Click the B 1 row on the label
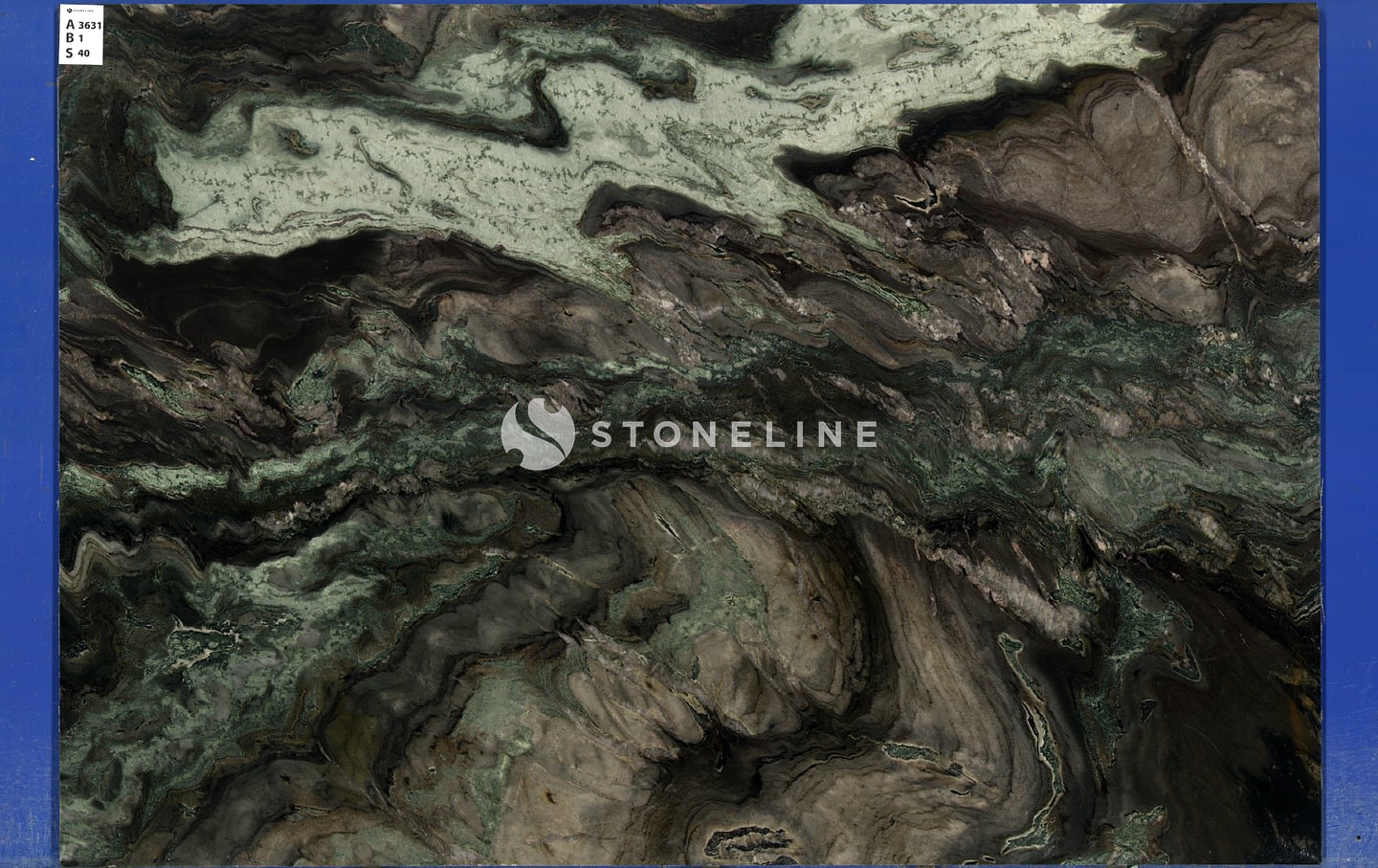Viewport: 1378px width, 868px height. click(x=75, y=39)
